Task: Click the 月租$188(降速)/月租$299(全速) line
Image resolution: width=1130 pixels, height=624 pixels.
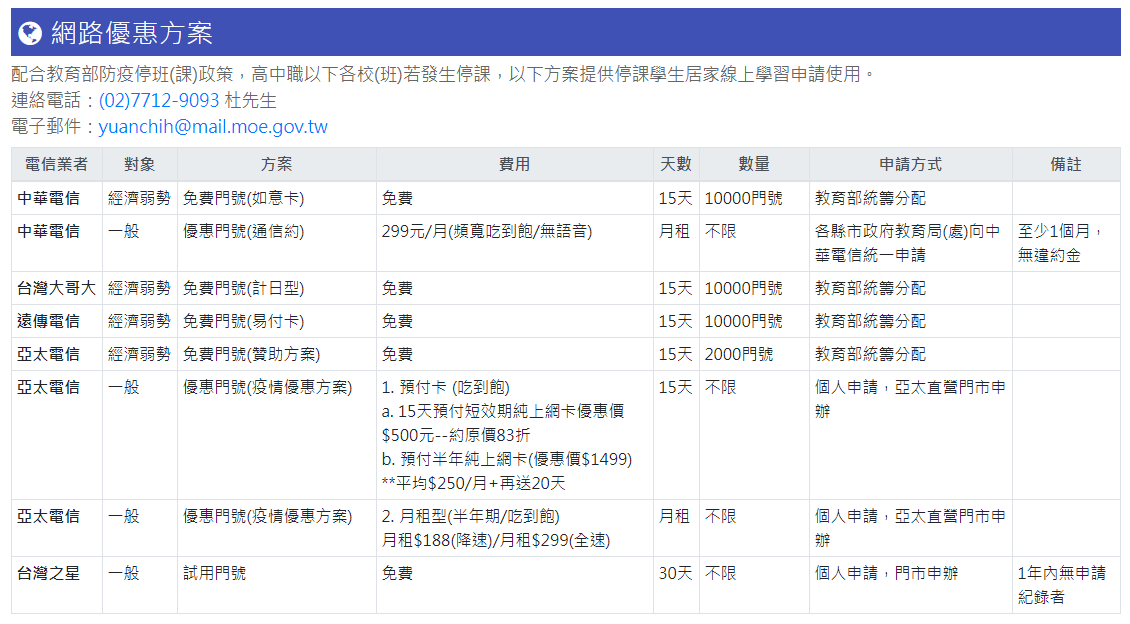Action: coord(496,540)
